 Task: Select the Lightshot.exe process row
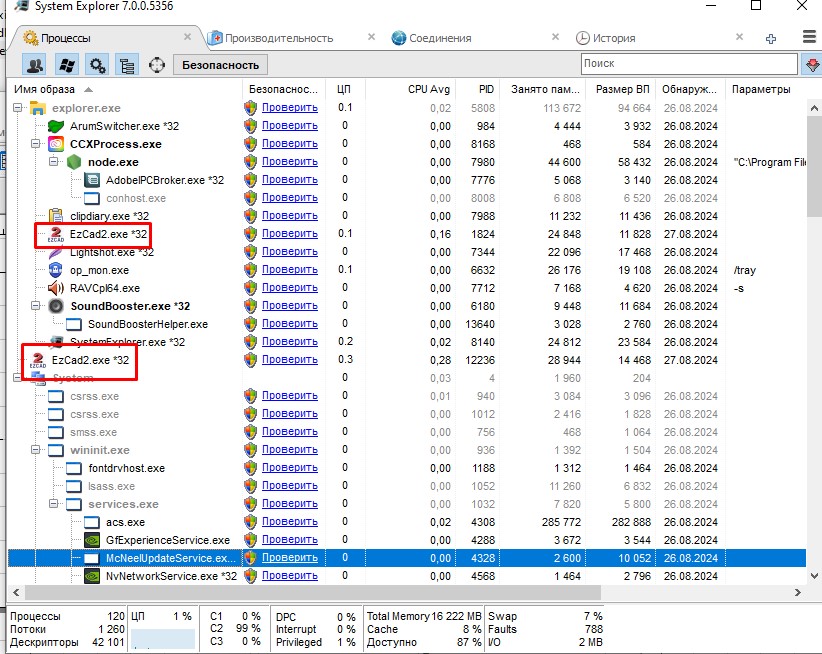pyautogui.click(x=110, y=252)
